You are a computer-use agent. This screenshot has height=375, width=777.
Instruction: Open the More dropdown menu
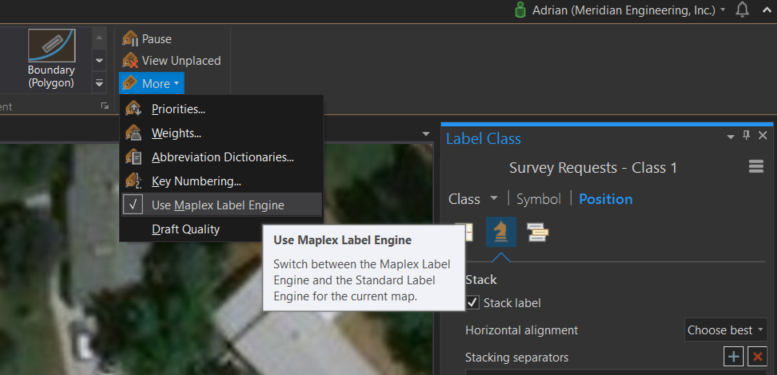[152, 84]
